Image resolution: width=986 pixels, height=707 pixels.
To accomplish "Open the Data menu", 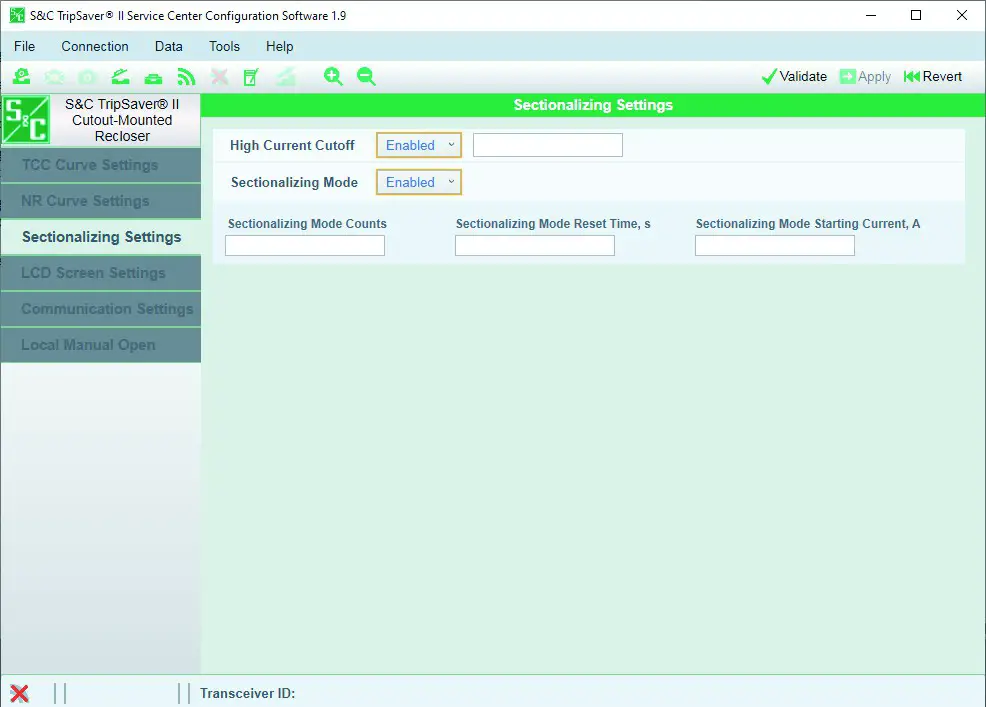I will pos(169,47).
